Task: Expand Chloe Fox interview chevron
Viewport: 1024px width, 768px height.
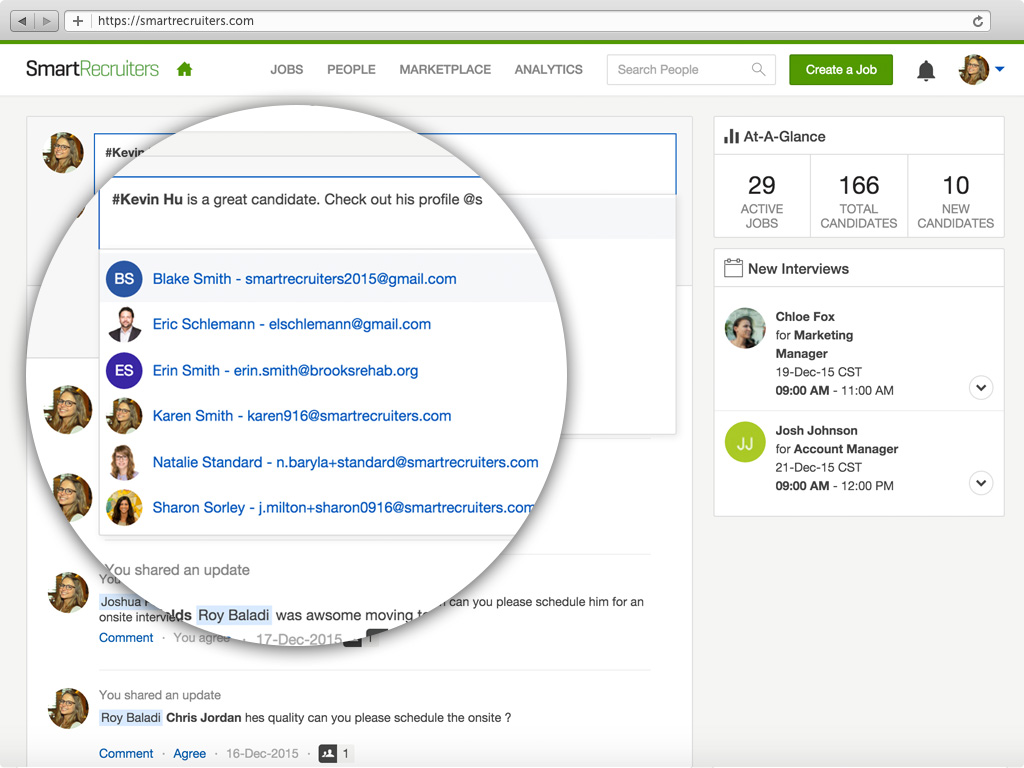Action: pos(981,388)
